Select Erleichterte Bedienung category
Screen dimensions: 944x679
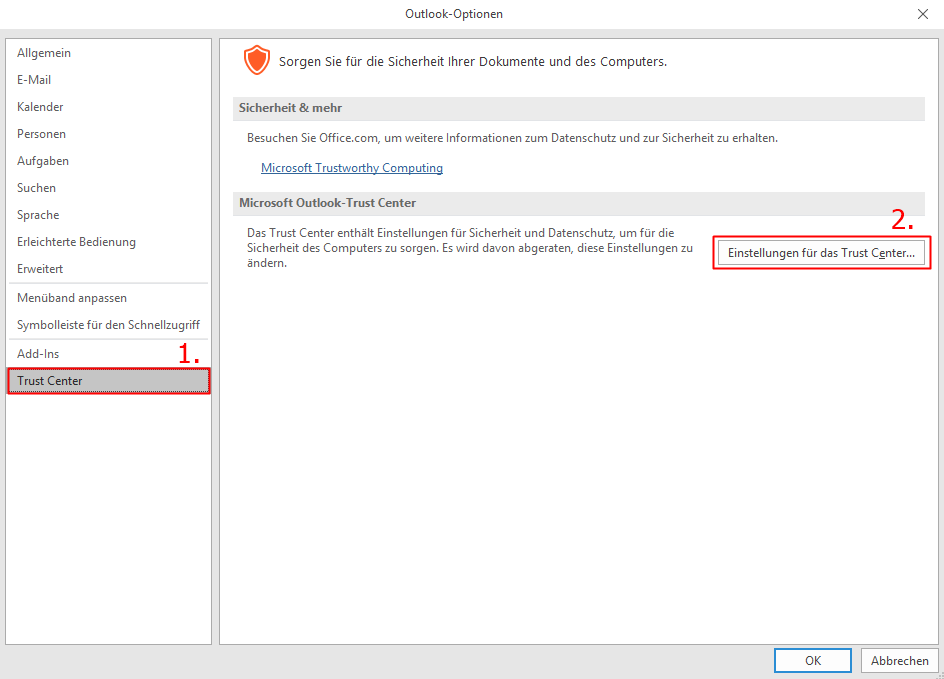[x=76, y=242]
